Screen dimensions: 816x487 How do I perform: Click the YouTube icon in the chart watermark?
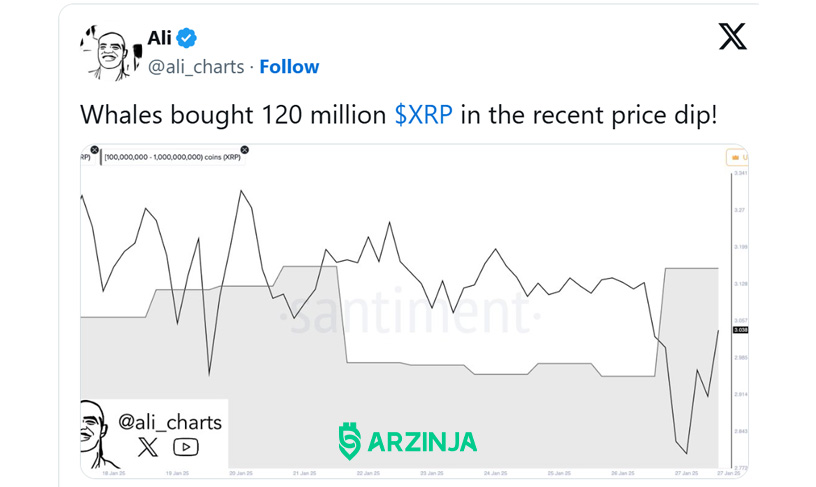(186, 447)
